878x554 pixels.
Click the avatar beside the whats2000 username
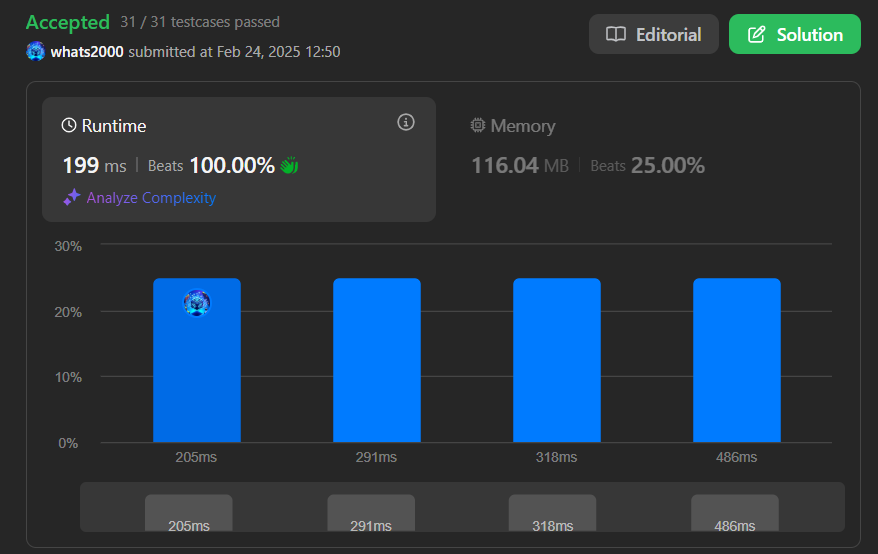[36, 51]
